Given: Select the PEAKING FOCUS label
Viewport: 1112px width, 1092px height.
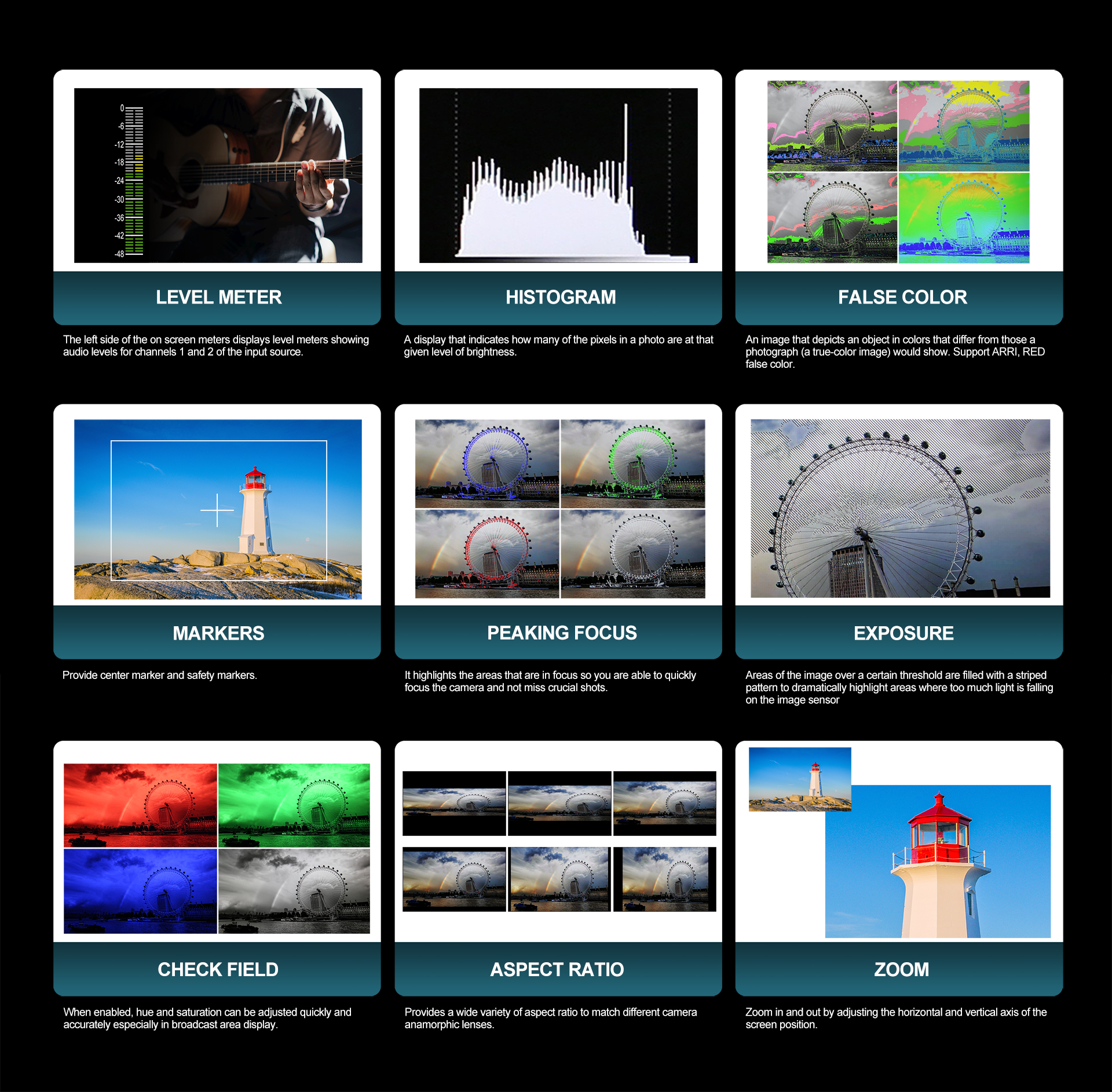Looking at the screenshot, I should click(561, 633).
